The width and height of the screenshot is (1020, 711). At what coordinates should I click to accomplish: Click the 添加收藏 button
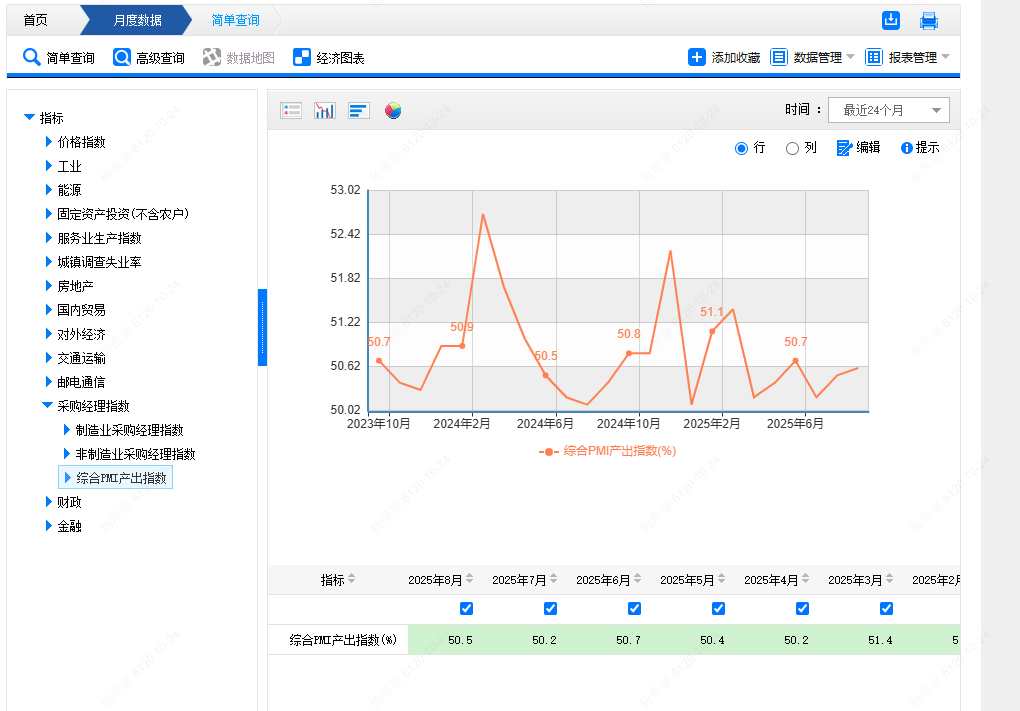click(724, 57)
